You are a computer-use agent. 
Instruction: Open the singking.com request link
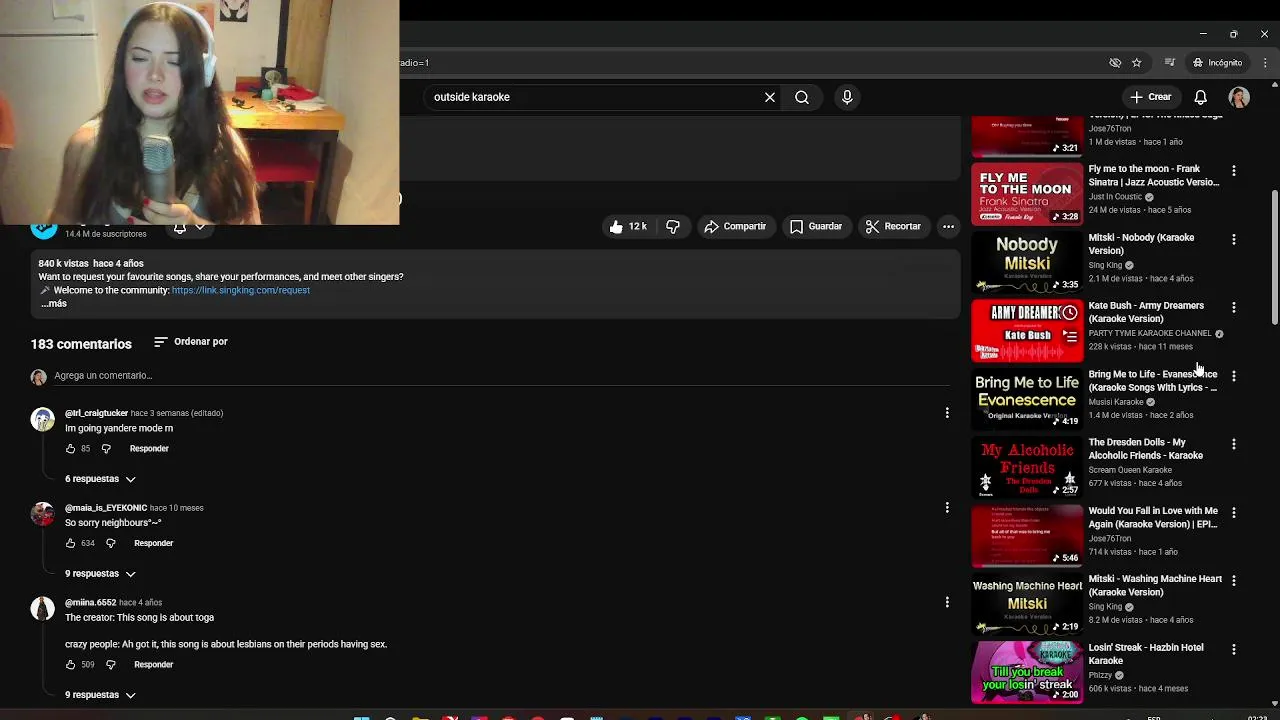click(241, 290)
